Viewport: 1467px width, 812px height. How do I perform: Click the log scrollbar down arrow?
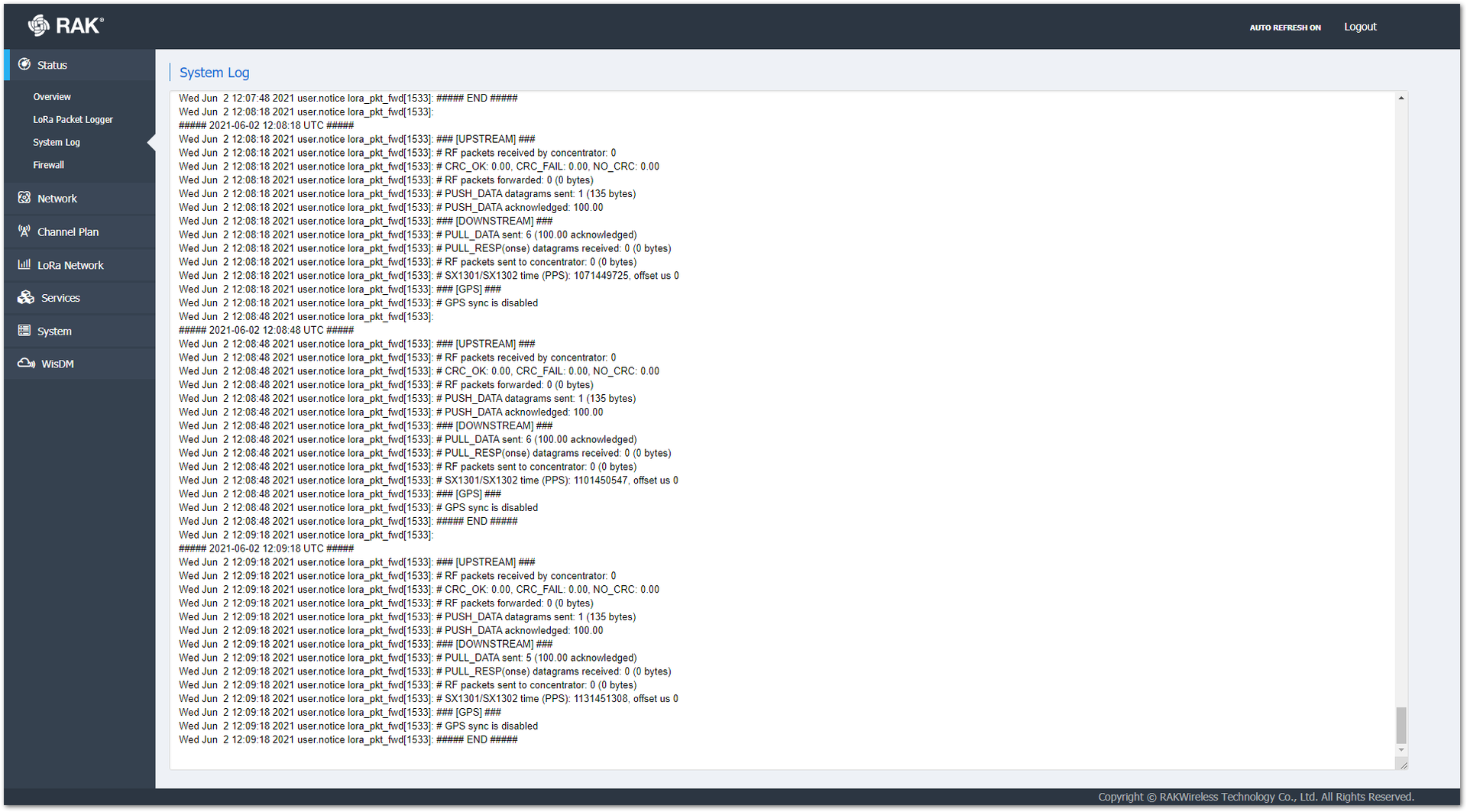[x=1401, y=749]
